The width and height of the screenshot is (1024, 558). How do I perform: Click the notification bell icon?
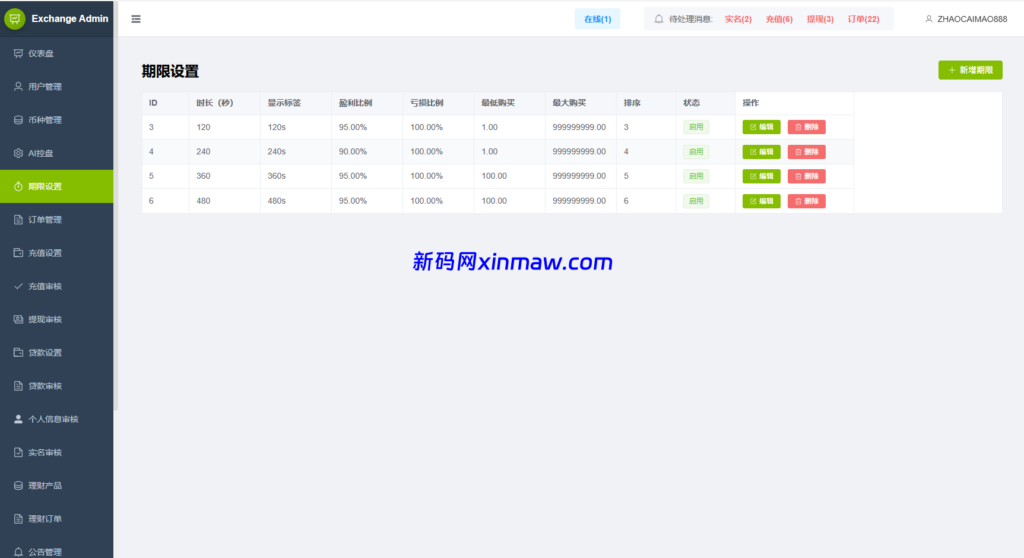tap(658, 19)
